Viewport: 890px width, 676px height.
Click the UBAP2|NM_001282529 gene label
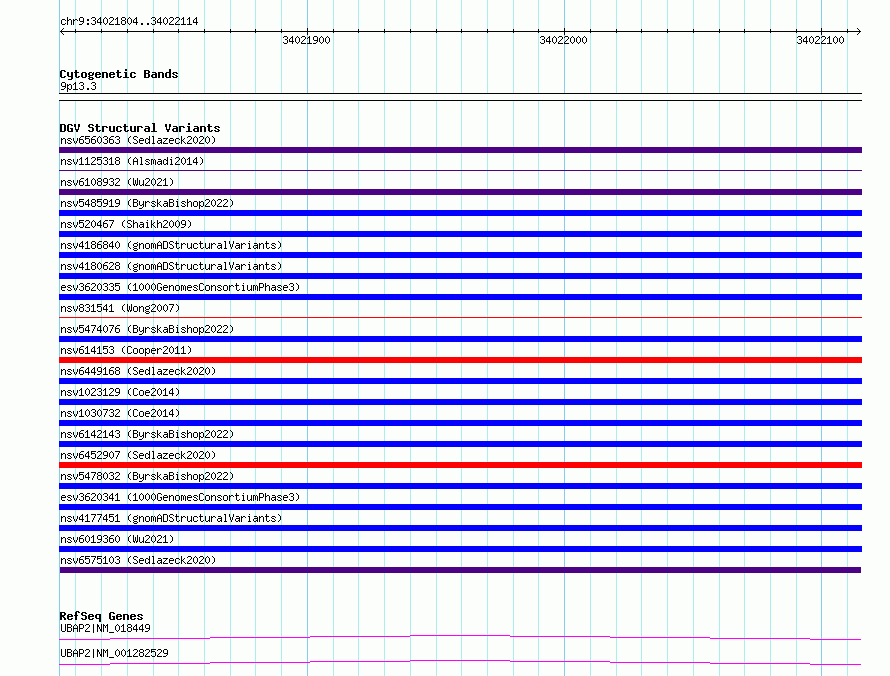[114, 653]
